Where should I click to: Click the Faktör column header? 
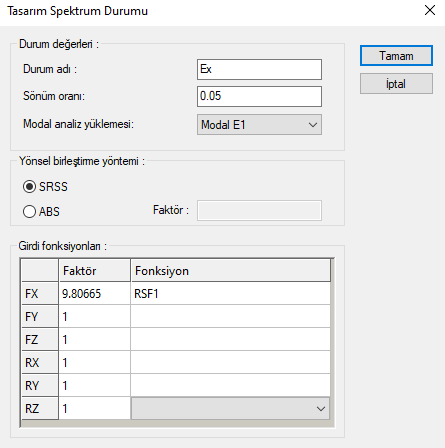tap(95, 270)
